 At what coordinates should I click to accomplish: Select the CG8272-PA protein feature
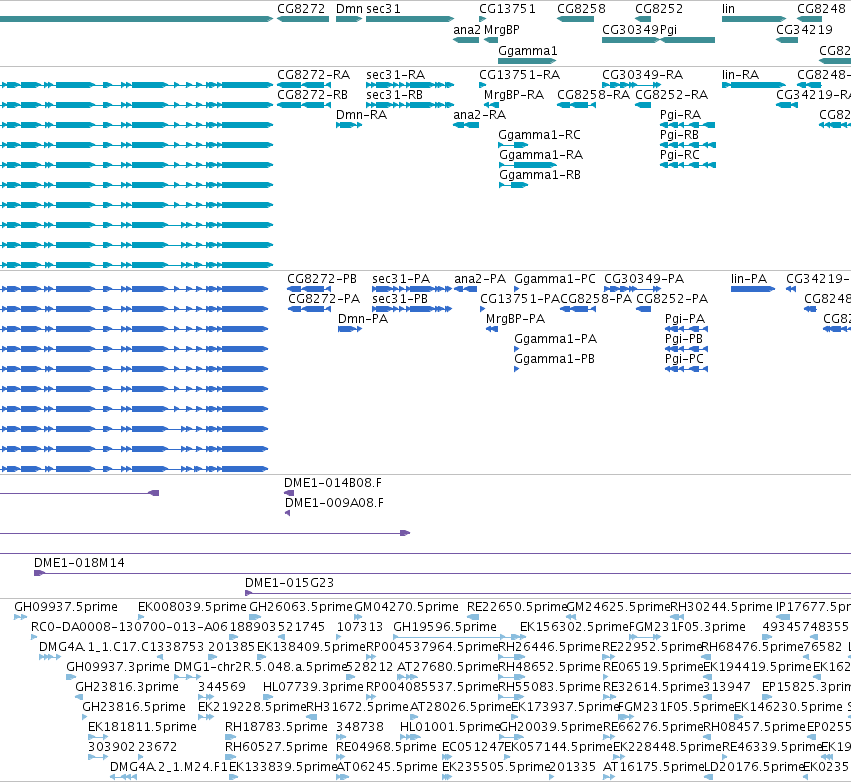309,309
